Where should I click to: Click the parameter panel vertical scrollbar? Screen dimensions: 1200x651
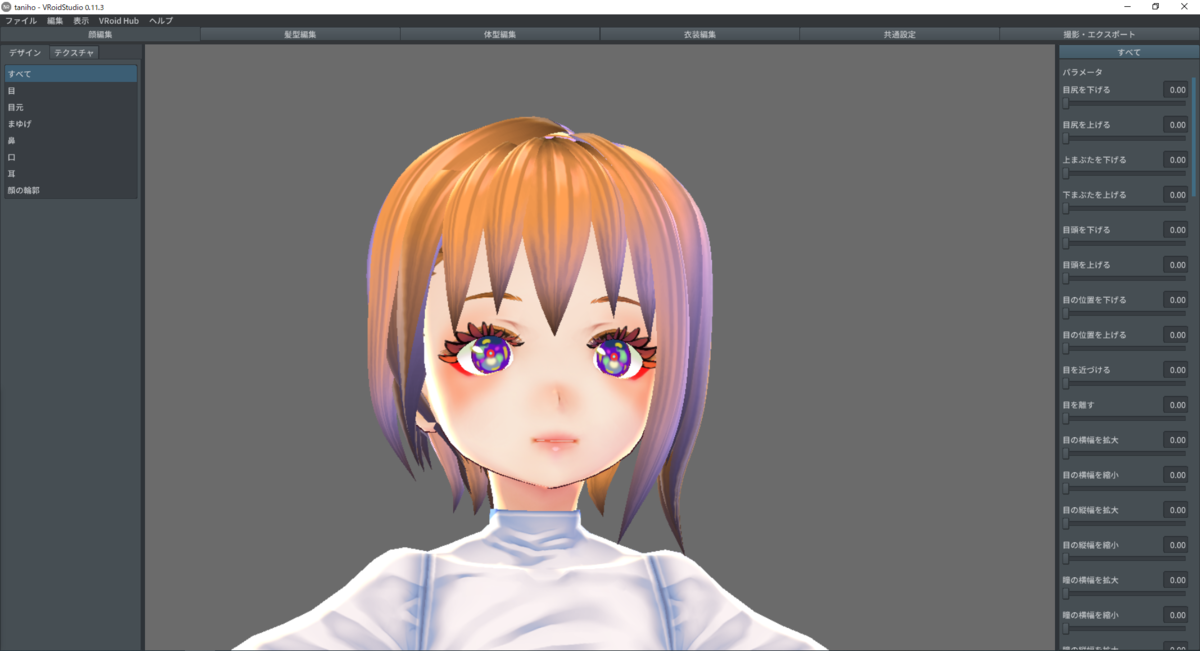(1193, 137)
